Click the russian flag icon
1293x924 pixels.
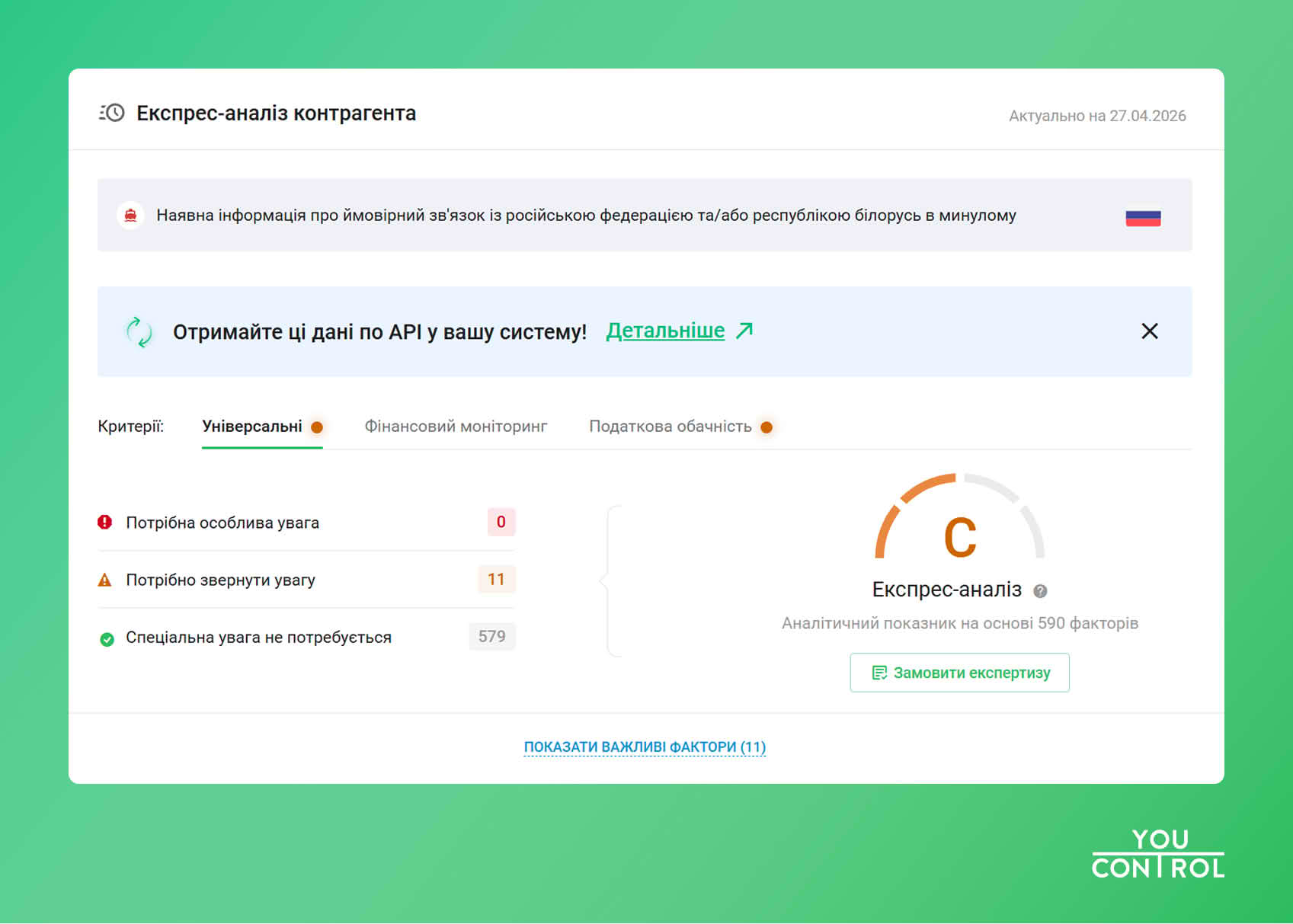(x=1143, y=216)
